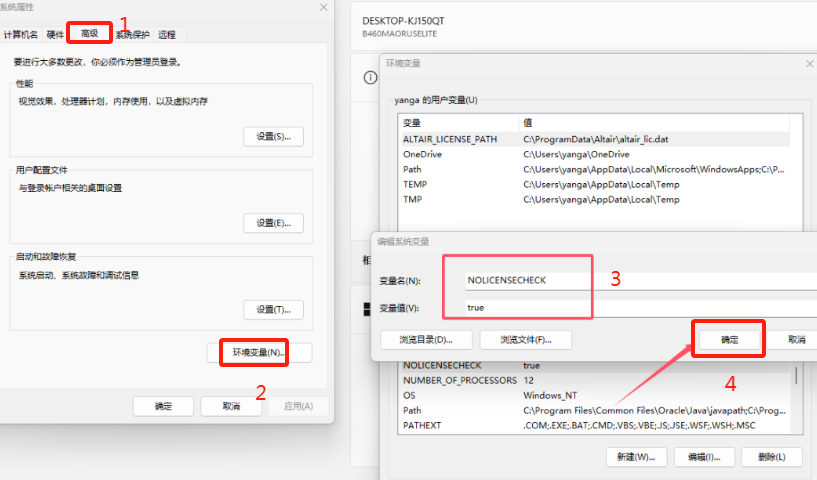
Task: Click 设置(E)... for user profiles
Action: (x=274, y=223)
